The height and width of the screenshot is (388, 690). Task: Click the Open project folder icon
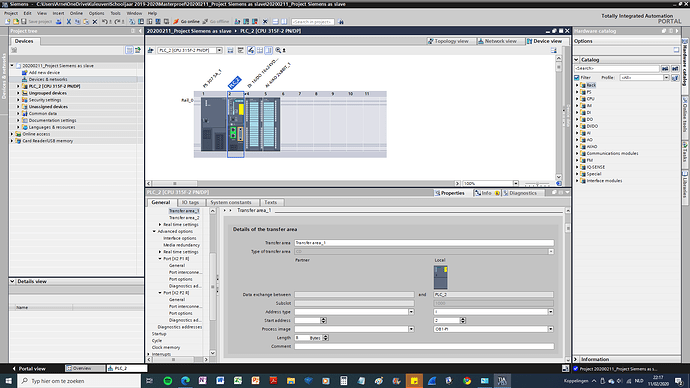pyautogui.click(x=16, y=22)
